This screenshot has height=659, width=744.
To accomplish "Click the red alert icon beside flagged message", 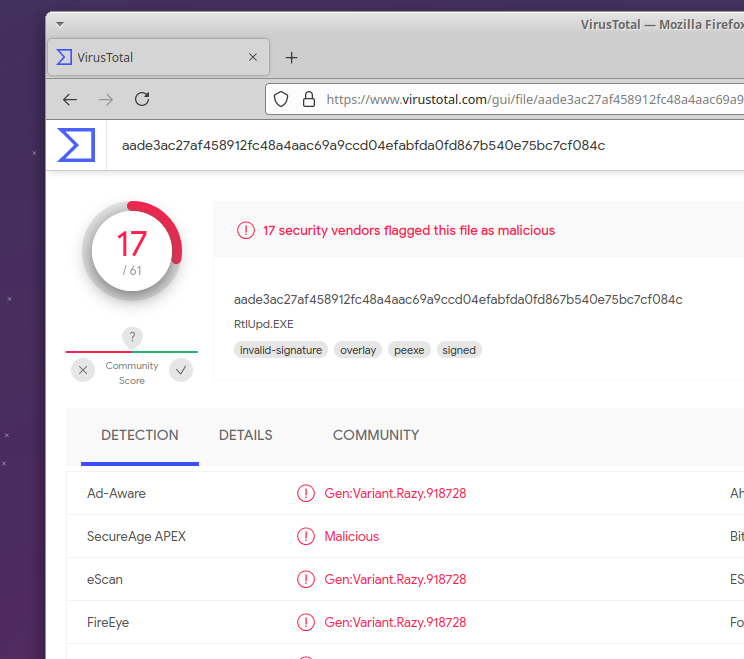I will coord(246,231).
